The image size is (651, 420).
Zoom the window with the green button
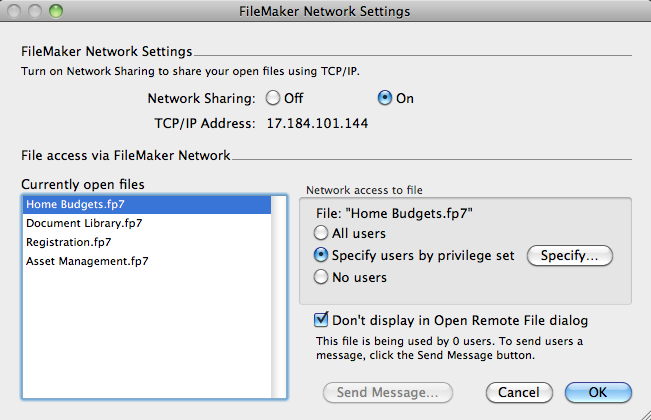pos(54,11)
